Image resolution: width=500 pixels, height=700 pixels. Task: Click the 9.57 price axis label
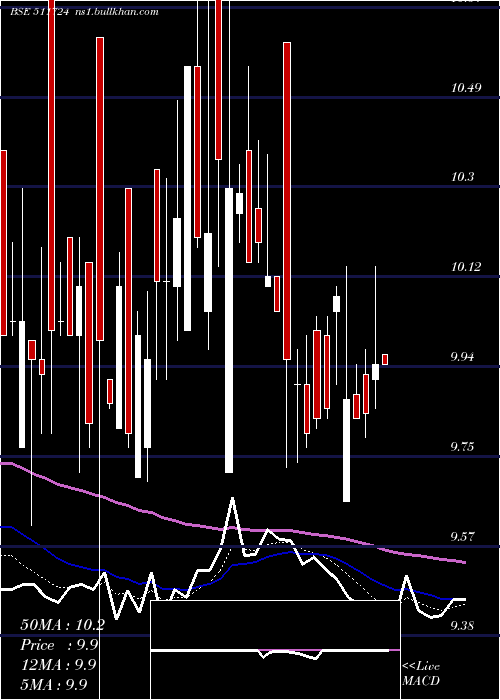pyautogui.click(x=464, y=537)
